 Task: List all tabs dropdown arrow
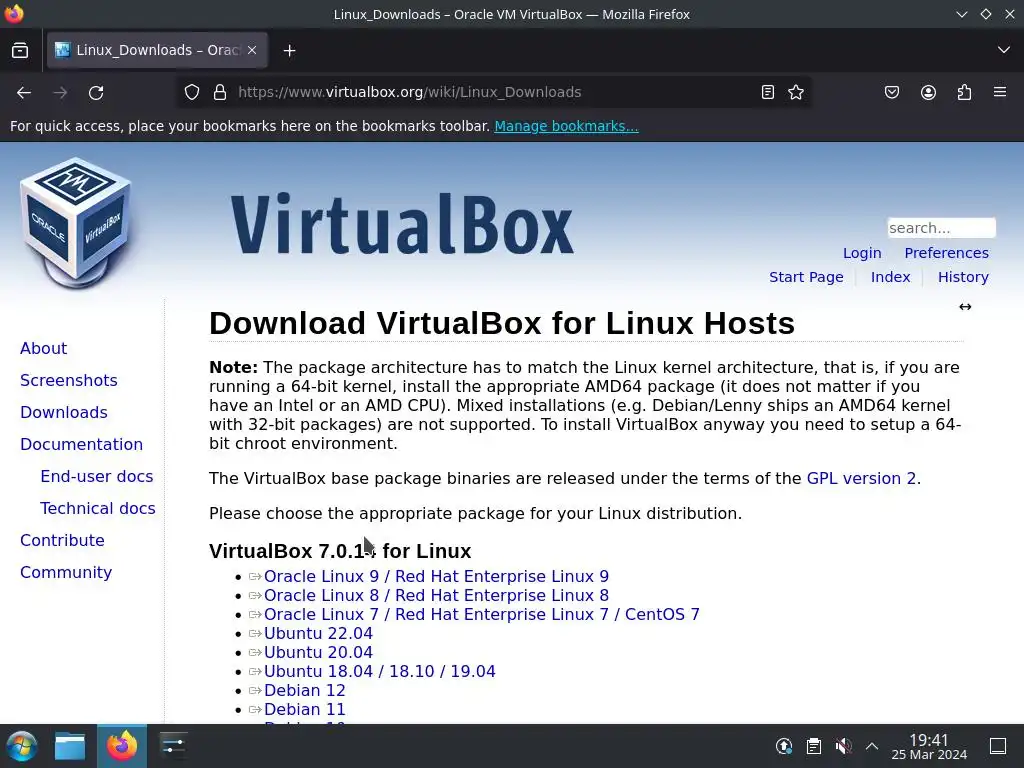(1004, 50)
